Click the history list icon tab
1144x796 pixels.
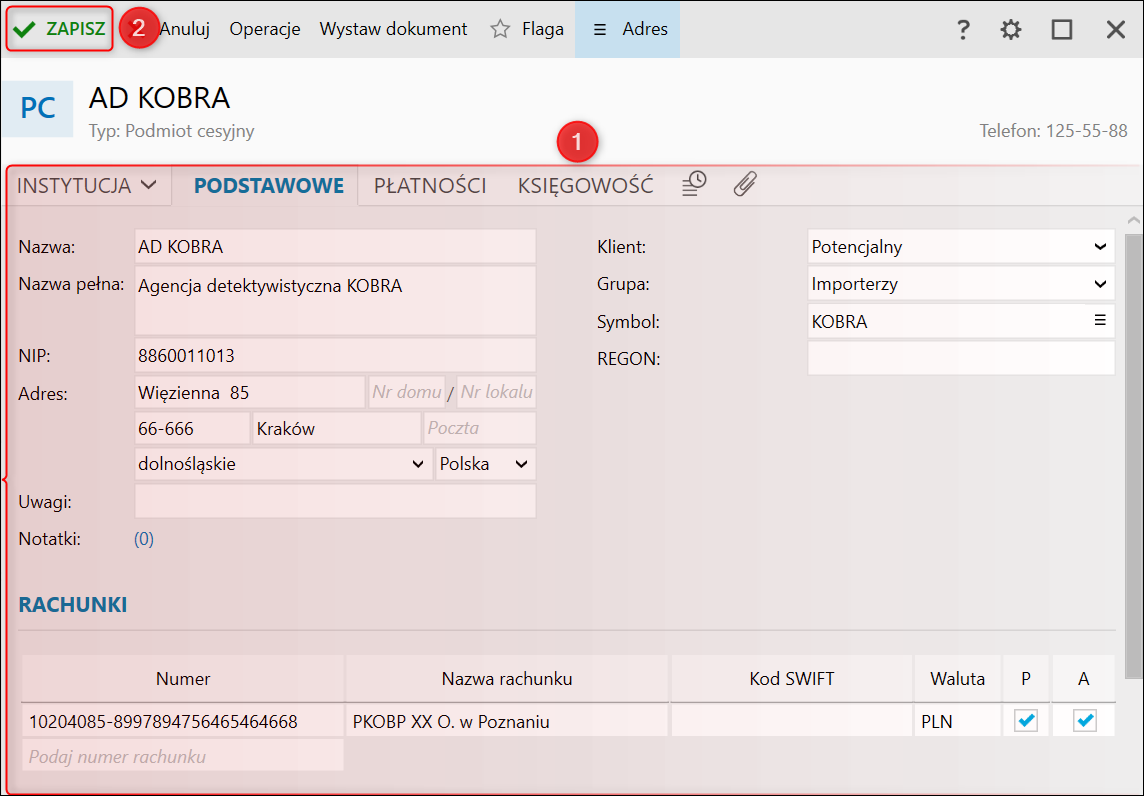click(694, 184)
